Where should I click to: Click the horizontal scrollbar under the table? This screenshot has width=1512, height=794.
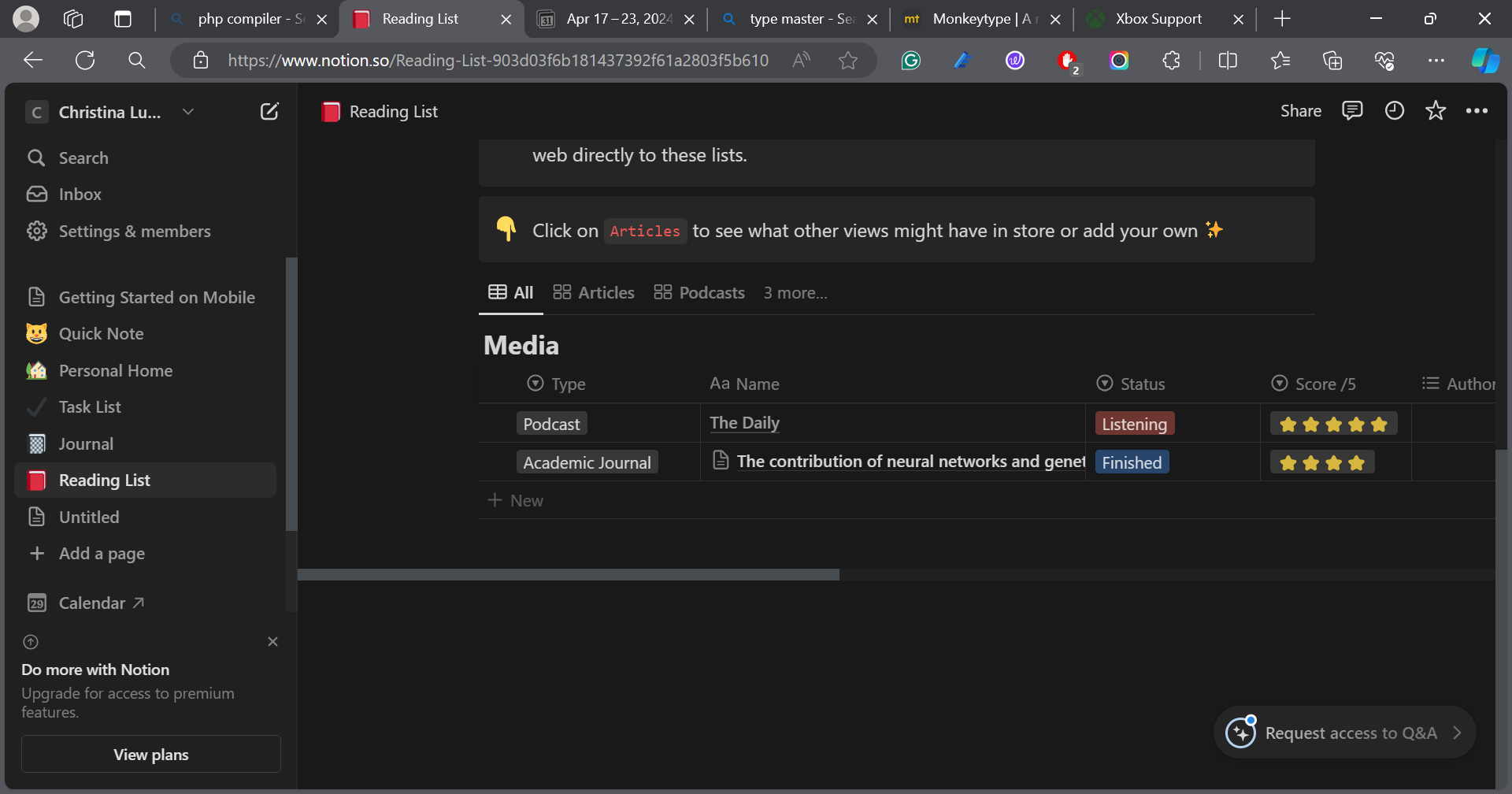[568, 575]
